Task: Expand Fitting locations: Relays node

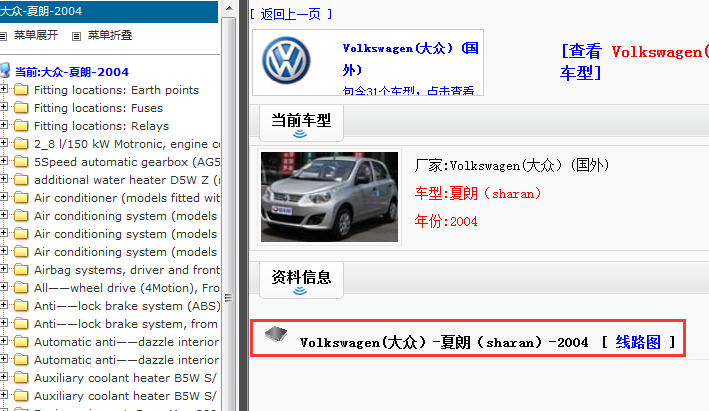Action: click(x=4, y=125)
